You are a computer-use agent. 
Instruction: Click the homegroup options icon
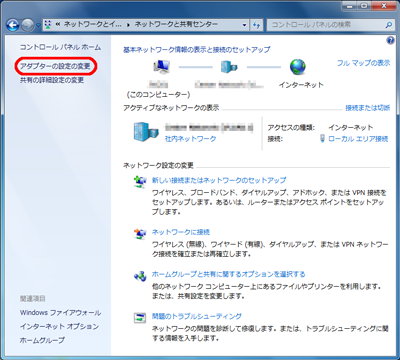tap(140, 276)
